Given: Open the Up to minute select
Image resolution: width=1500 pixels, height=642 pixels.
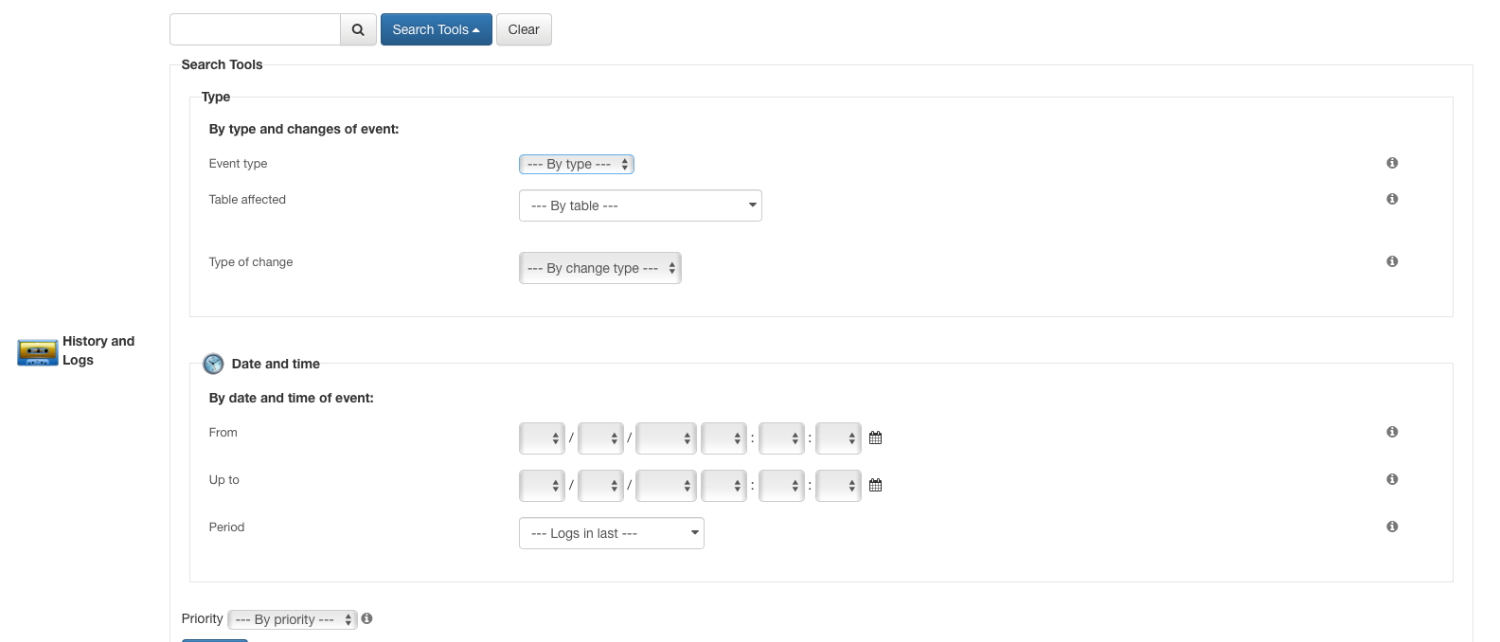Looking at the screenshot, I should tap(782, 486).
